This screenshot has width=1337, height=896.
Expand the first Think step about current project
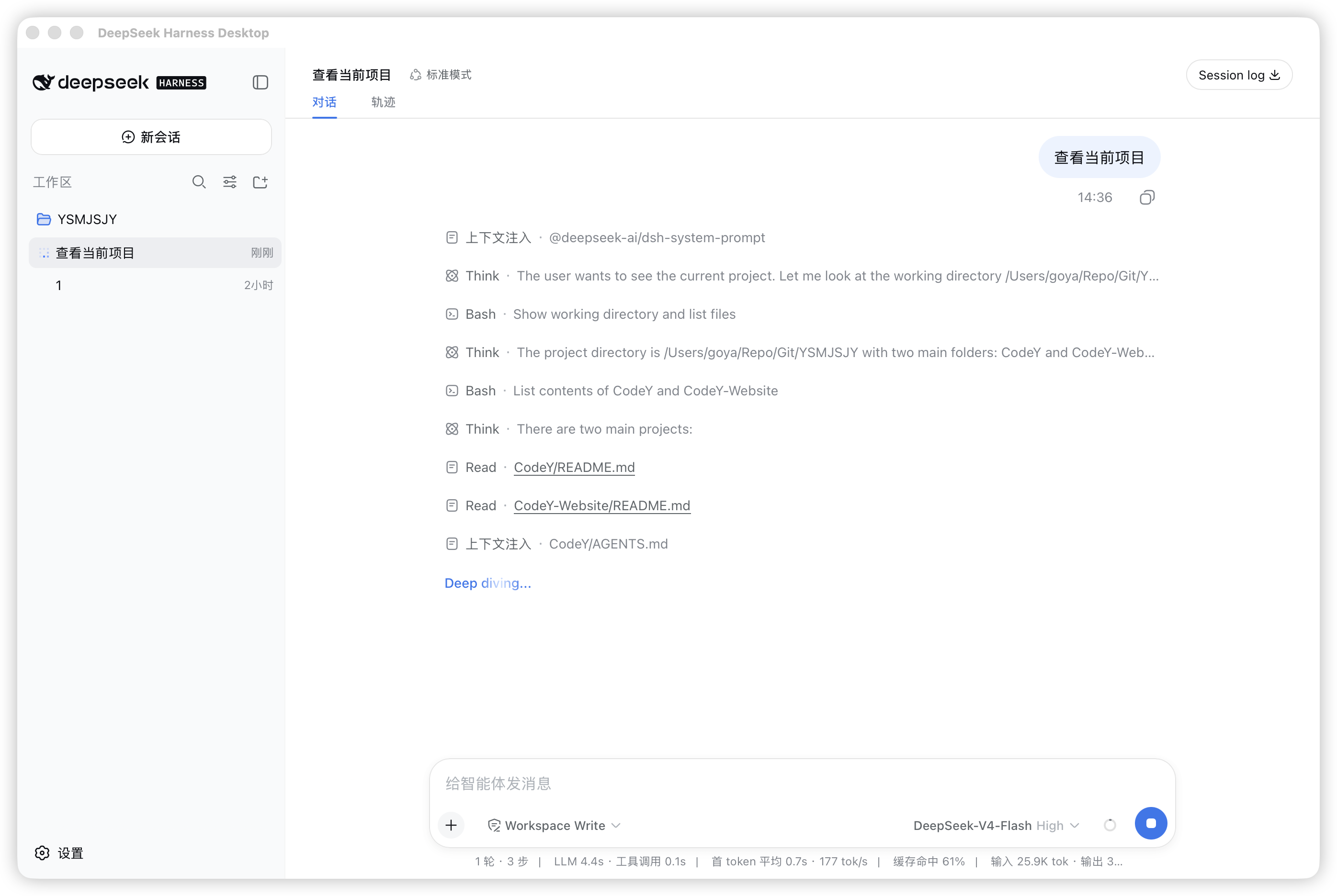click(802, 276)
